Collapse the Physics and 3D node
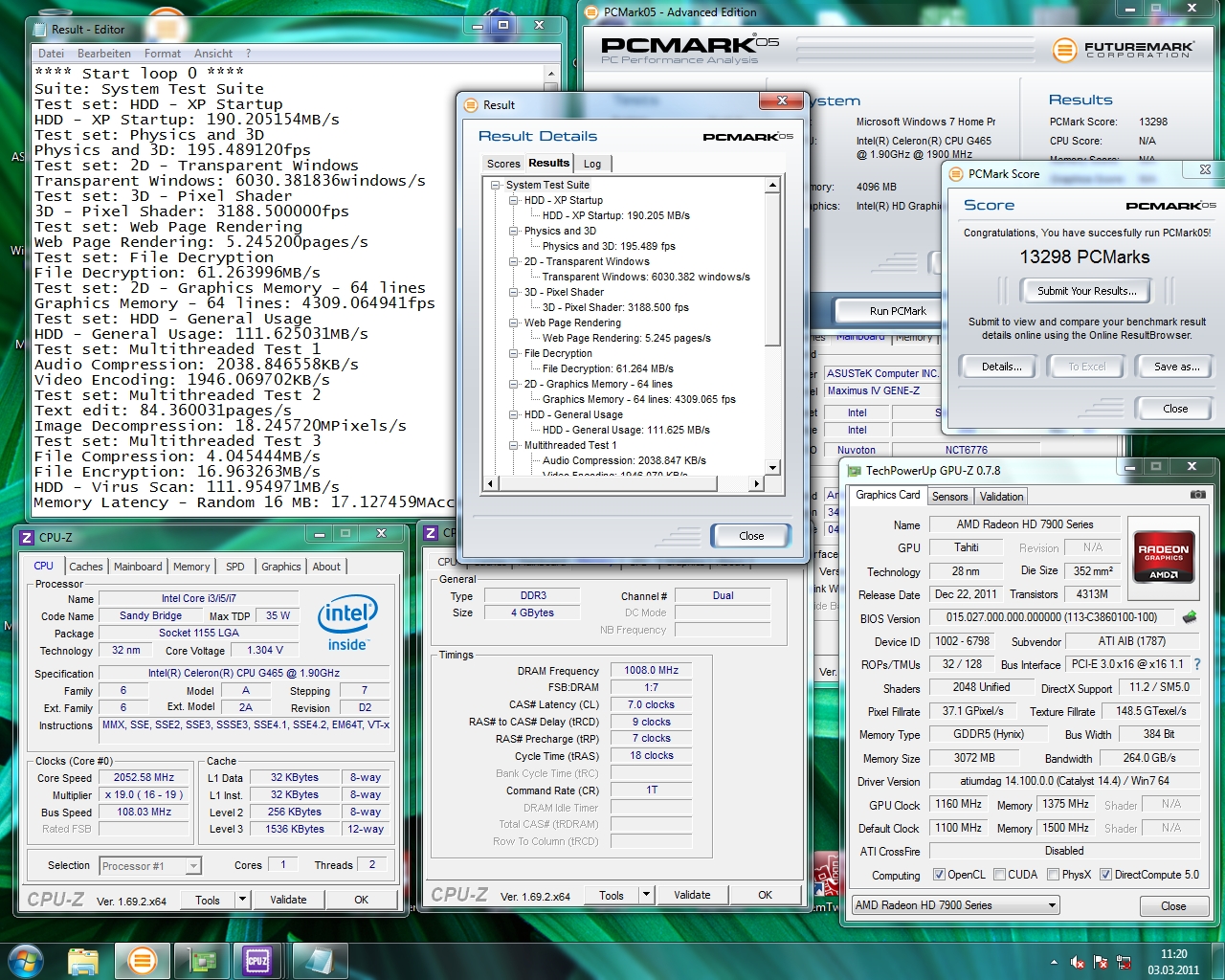Screen dimensions: 1225x980 point(514,231)
